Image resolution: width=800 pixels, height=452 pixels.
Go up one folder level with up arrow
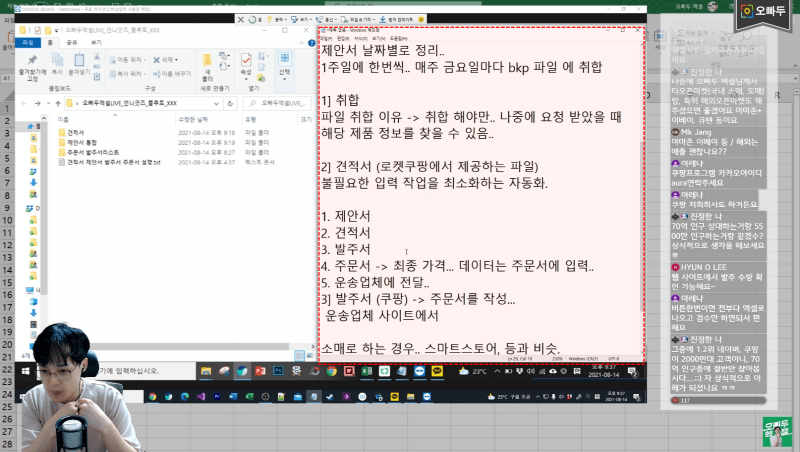[x=58, y=104]
